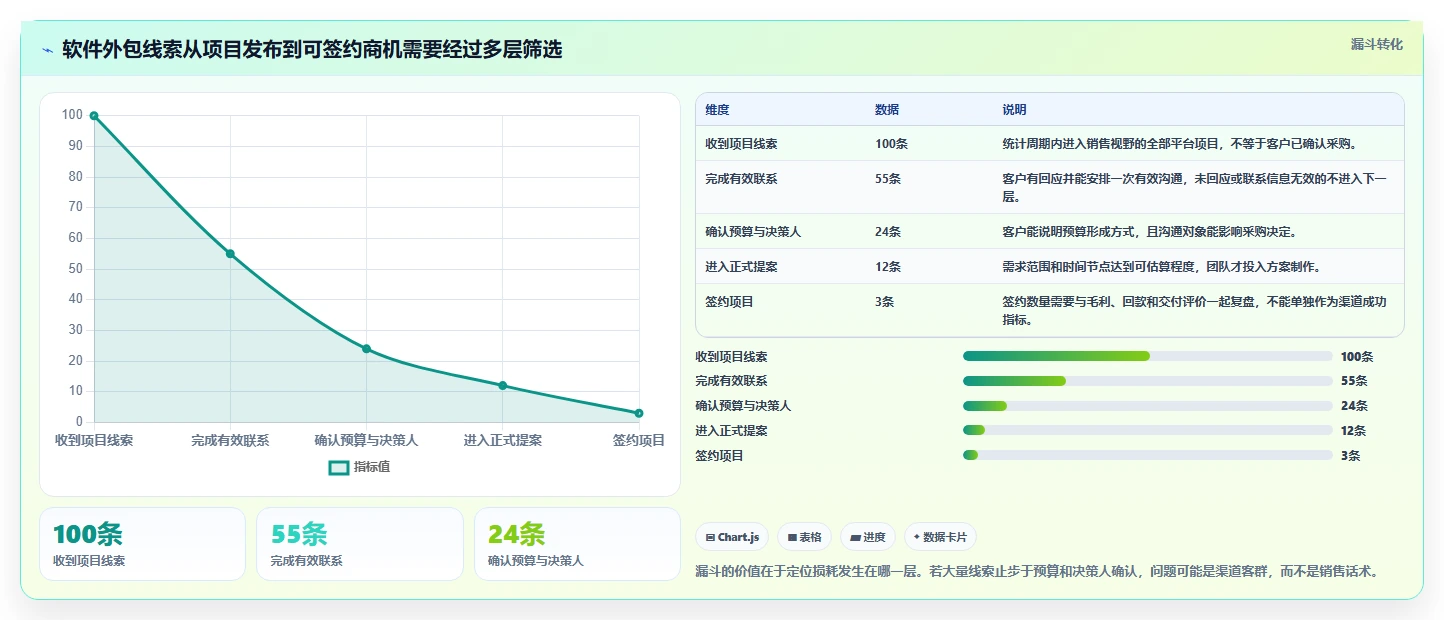Click the footnote starting 漏斗的价值在于
The image size is (1444, 620).
click(x=1038, y=572)
